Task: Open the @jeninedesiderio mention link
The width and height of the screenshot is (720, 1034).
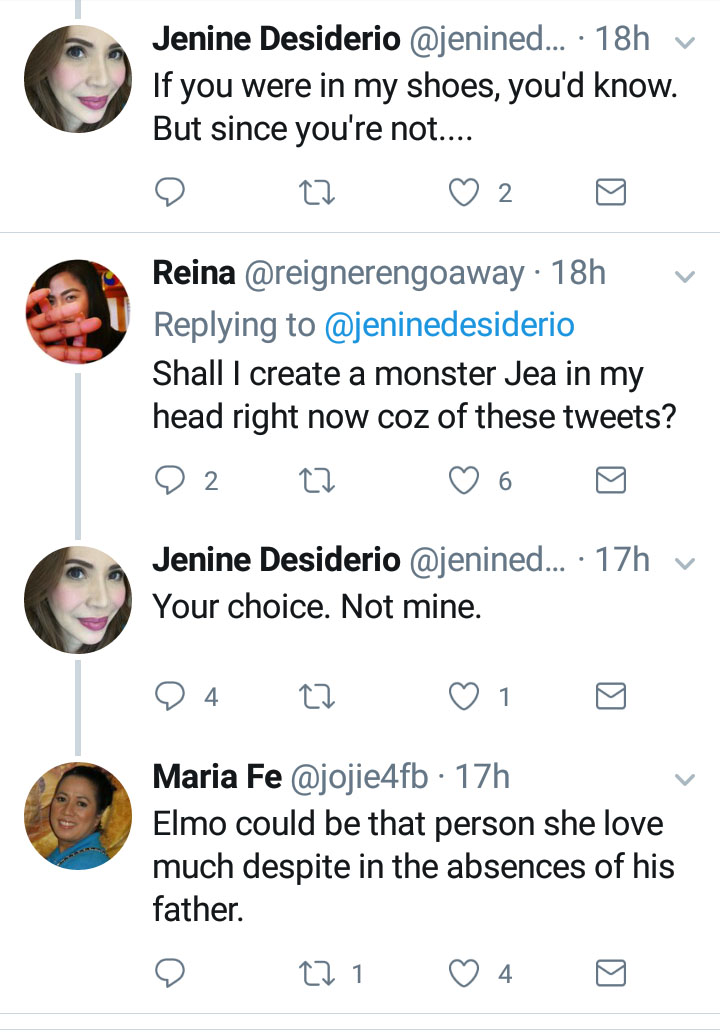Action: [450, 325]
